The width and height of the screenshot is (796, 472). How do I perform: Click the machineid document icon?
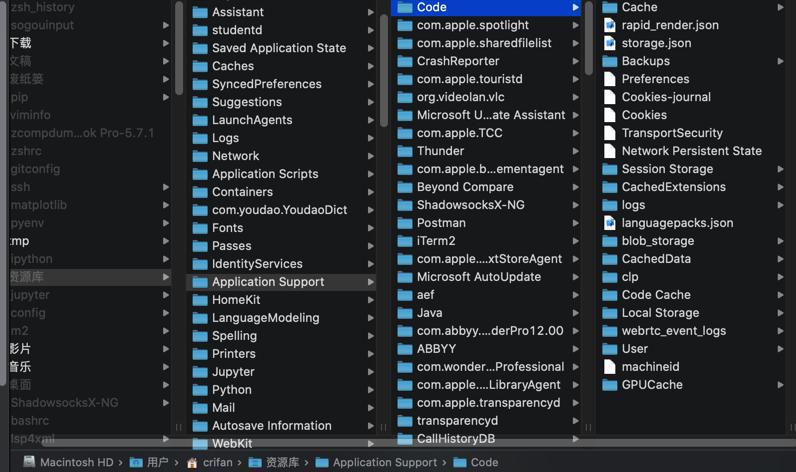[x=610, y=366]
